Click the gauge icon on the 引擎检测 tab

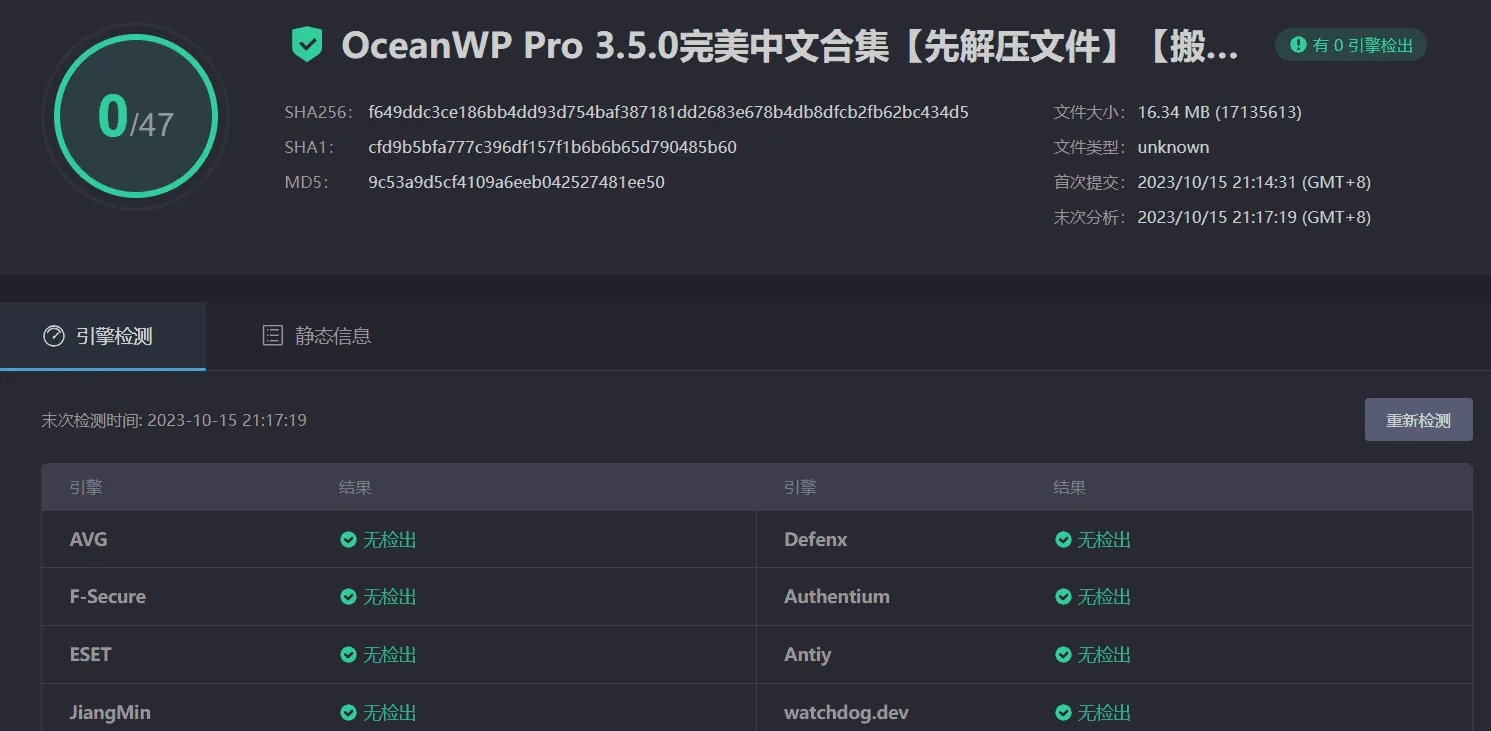click(54, 336)
